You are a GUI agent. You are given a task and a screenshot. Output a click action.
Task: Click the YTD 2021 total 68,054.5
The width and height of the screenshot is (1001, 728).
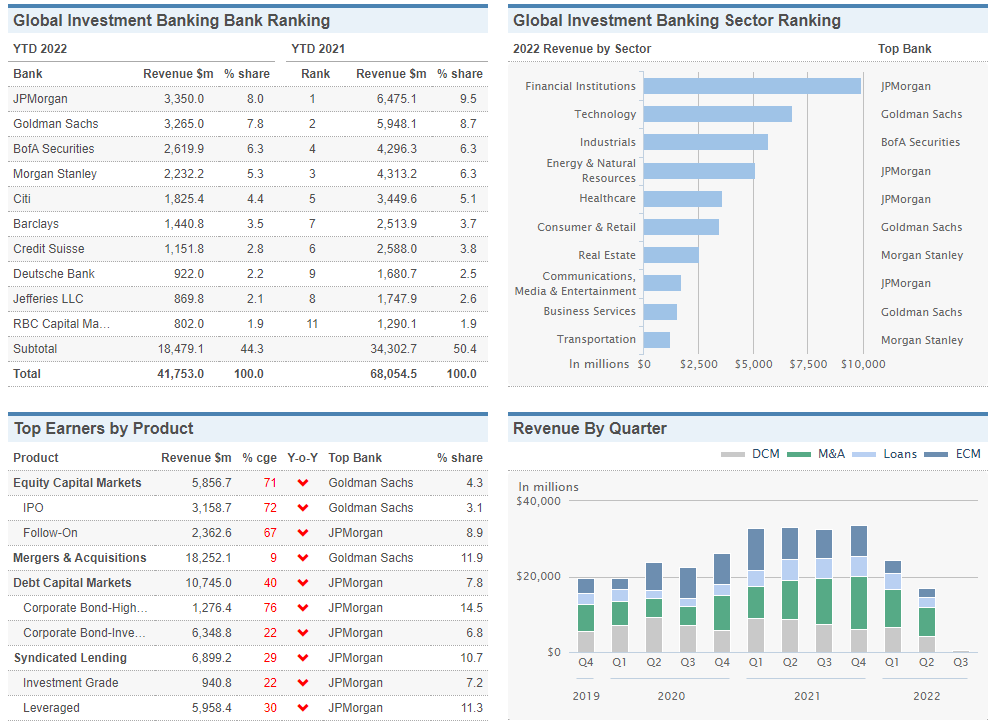[393, 374]
